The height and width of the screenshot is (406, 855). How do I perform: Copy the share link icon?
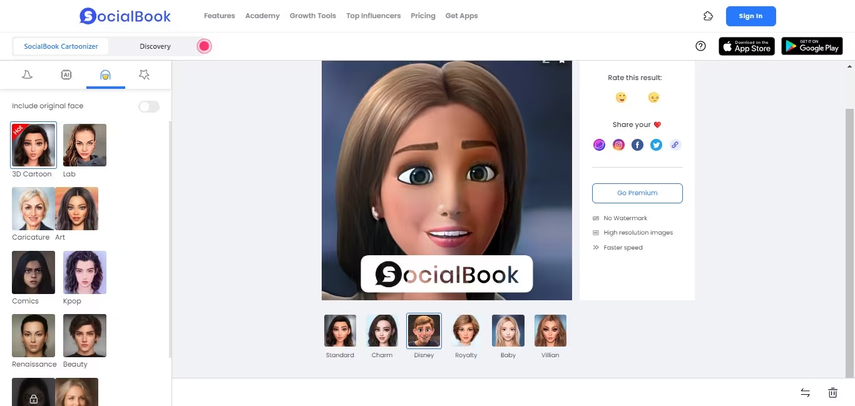click(675, 145)
